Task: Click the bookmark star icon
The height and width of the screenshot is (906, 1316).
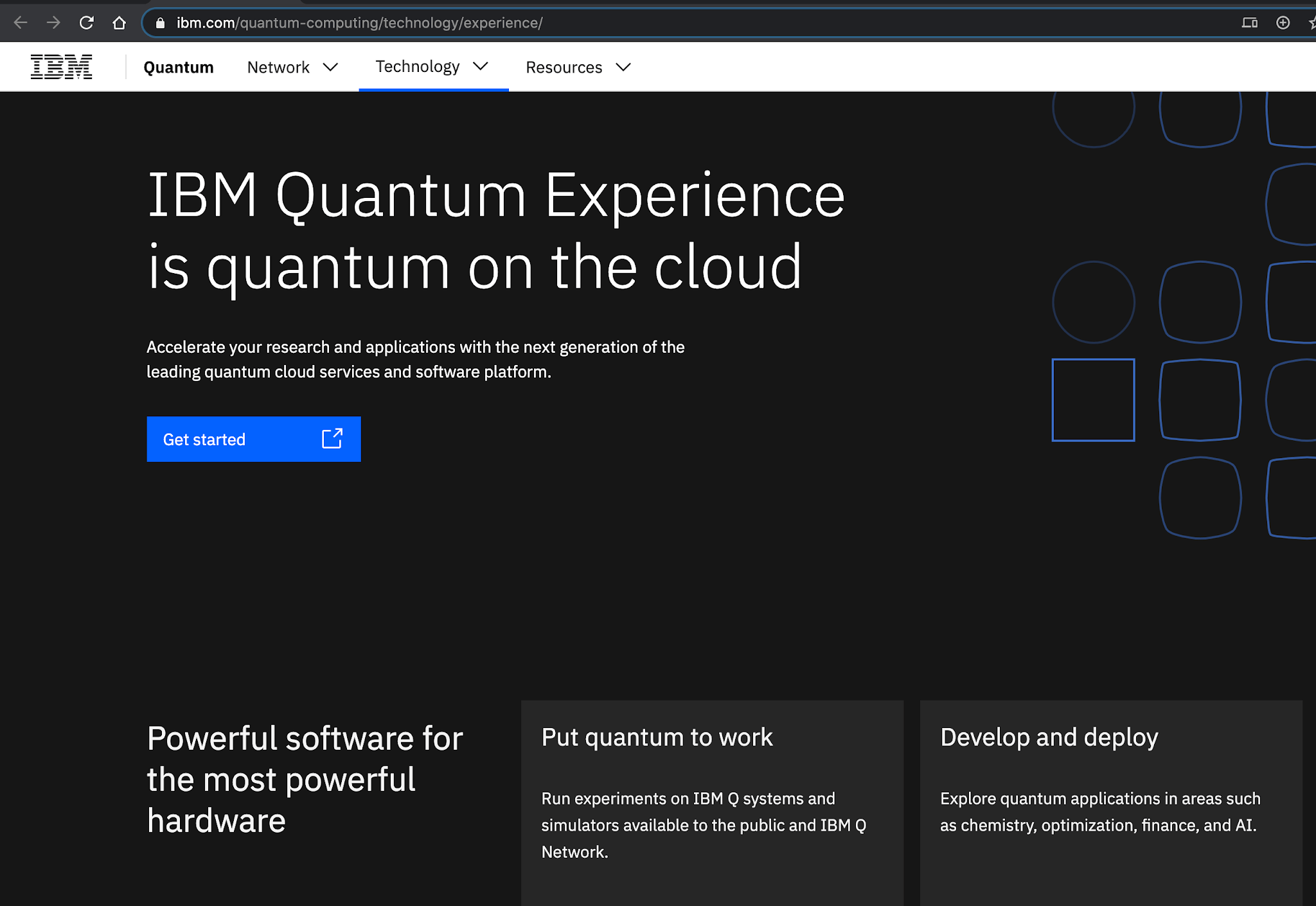Action: (1312, 22)
